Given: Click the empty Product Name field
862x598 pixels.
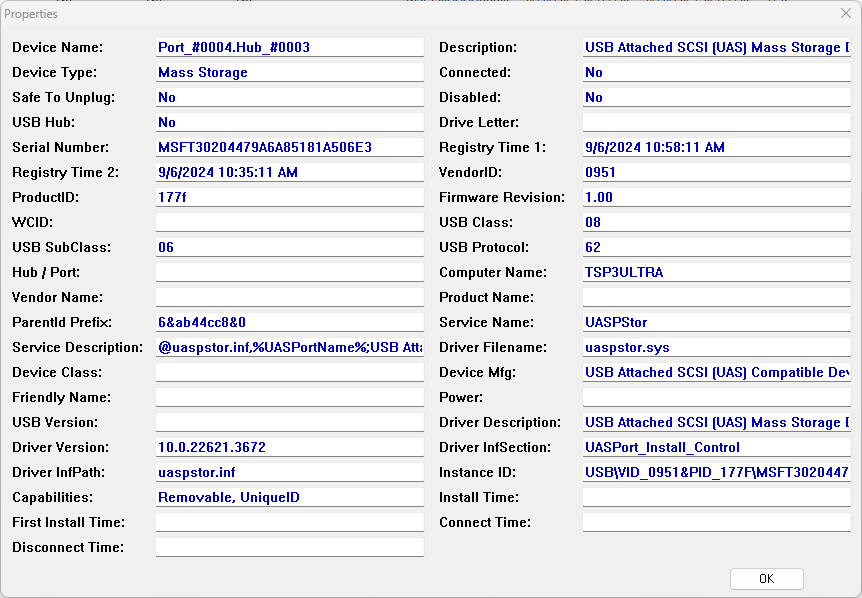Looking at the screenshot, I should click(717, 297).
